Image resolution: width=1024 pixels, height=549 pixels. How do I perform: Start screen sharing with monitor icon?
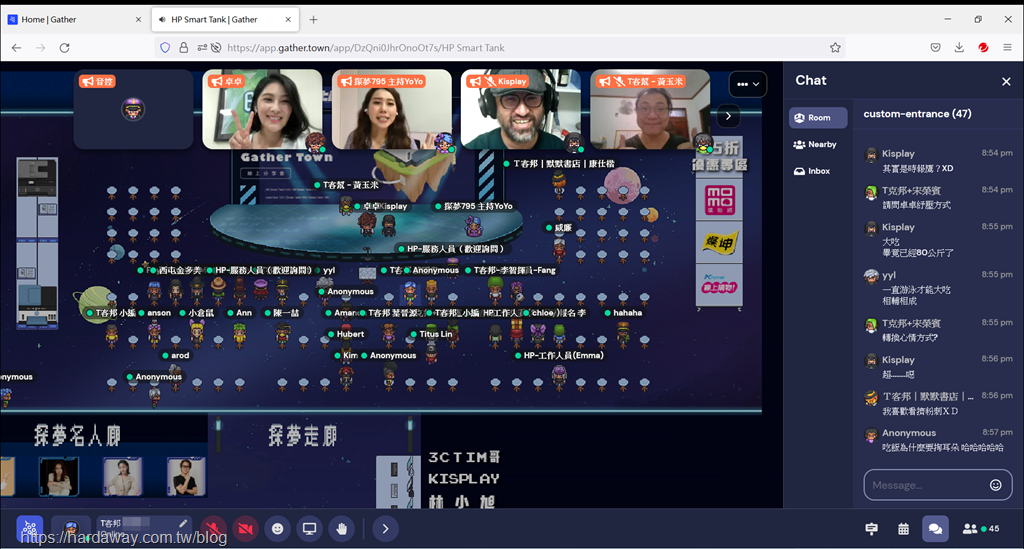(310, 529)
